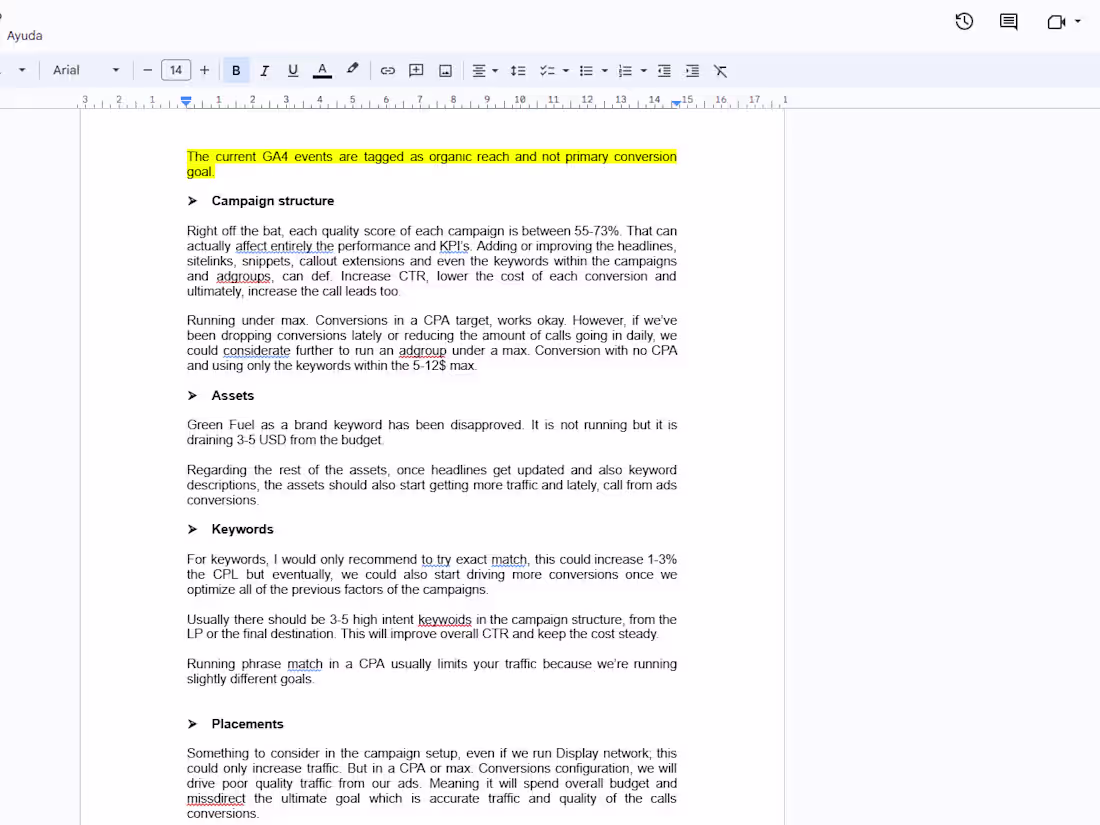Screen dimensions: 1100x825
Task: Insert a bulleted list
Action: [x=586, y=70]
